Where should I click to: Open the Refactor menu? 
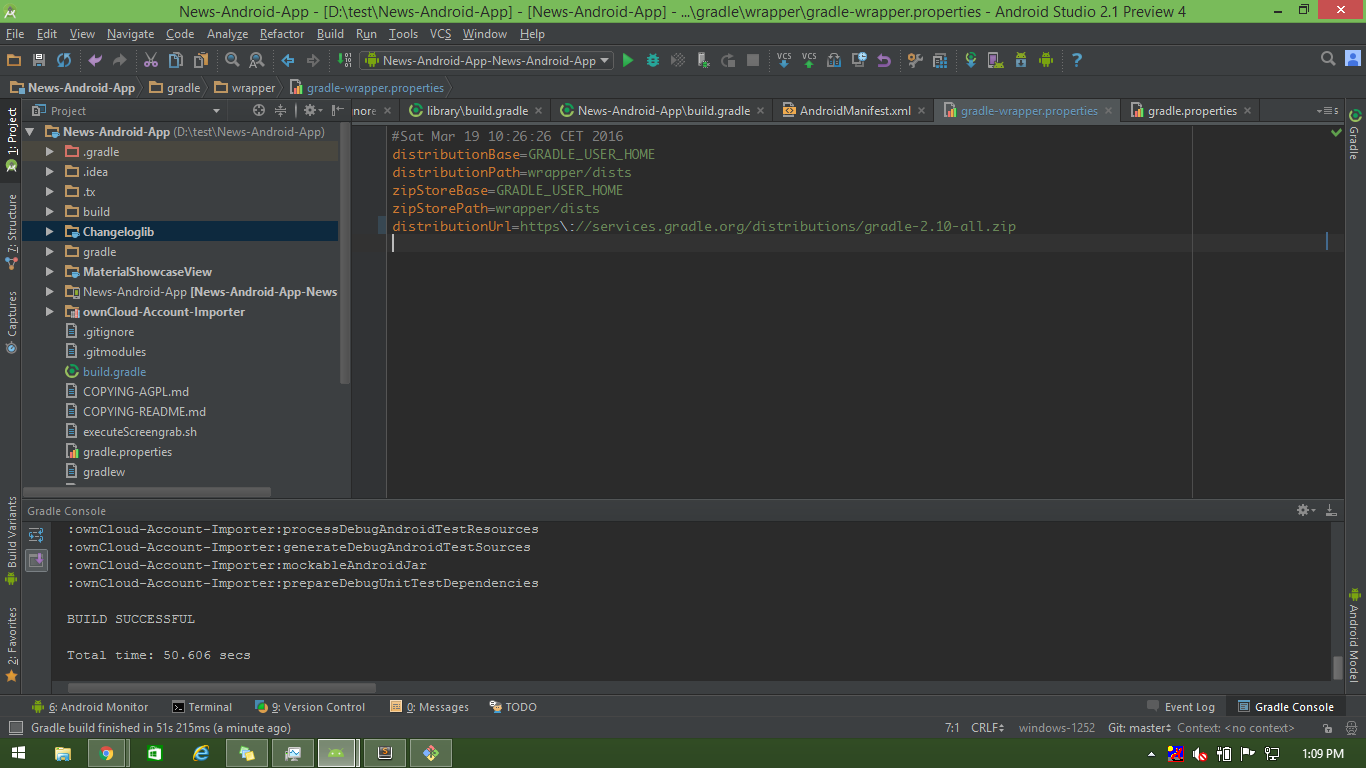point(282,34)
